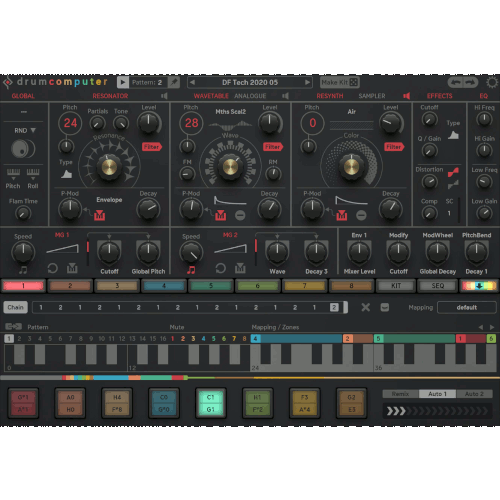Open the EQ tab
500x500 pixels.
[x=484, y=96]
